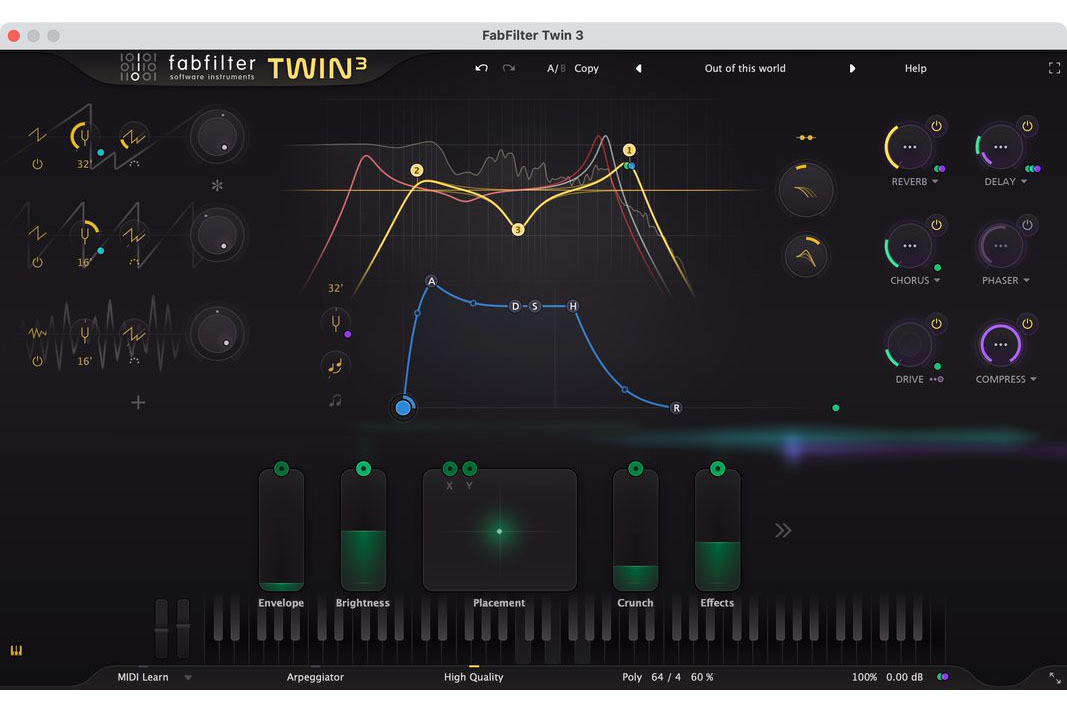Enable the Phaser effect power button
The image size is (1067, 712).
pyautogui.click(x=1028, y=225)
